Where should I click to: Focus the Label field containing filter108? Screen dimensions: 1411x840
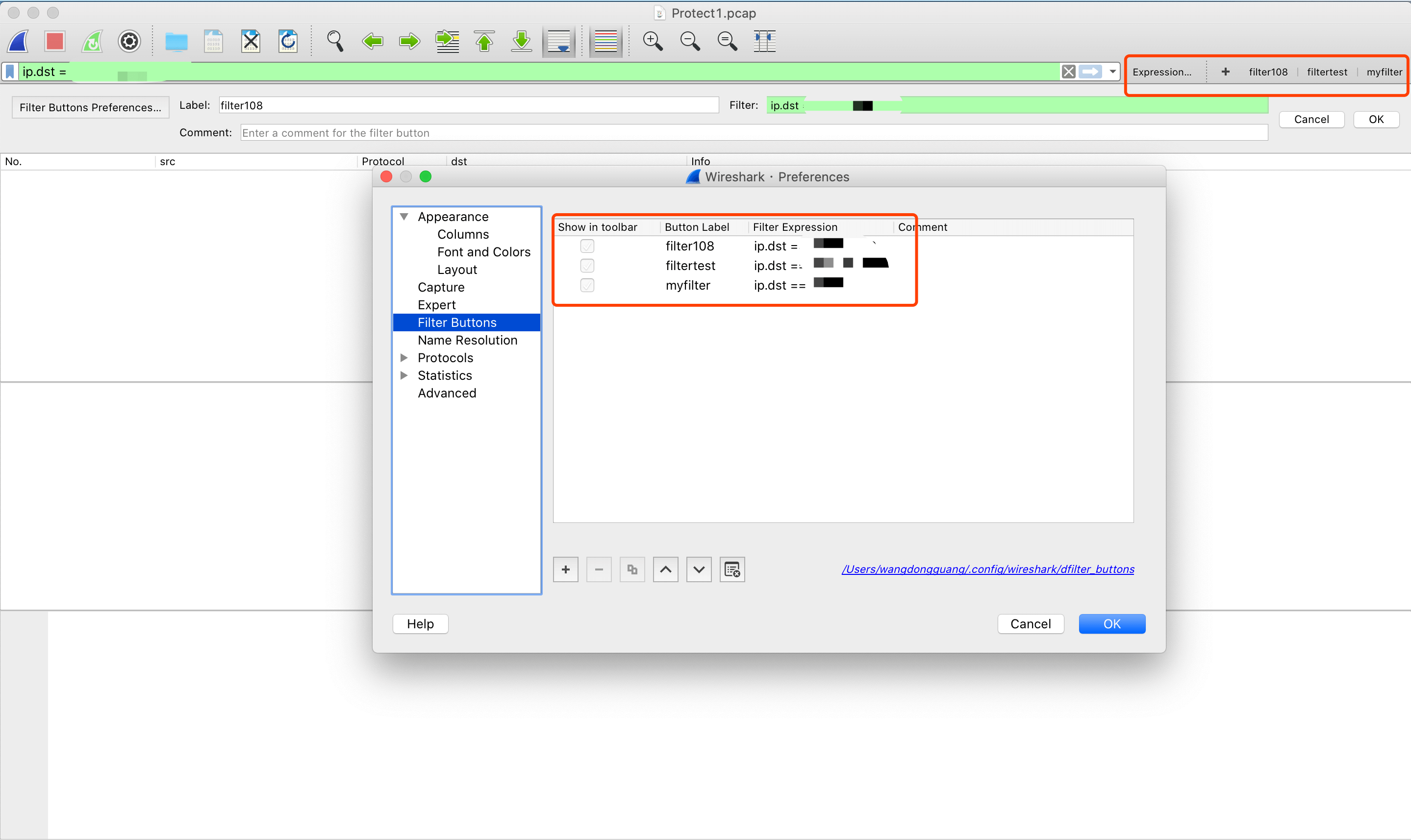tap(469, 105)
